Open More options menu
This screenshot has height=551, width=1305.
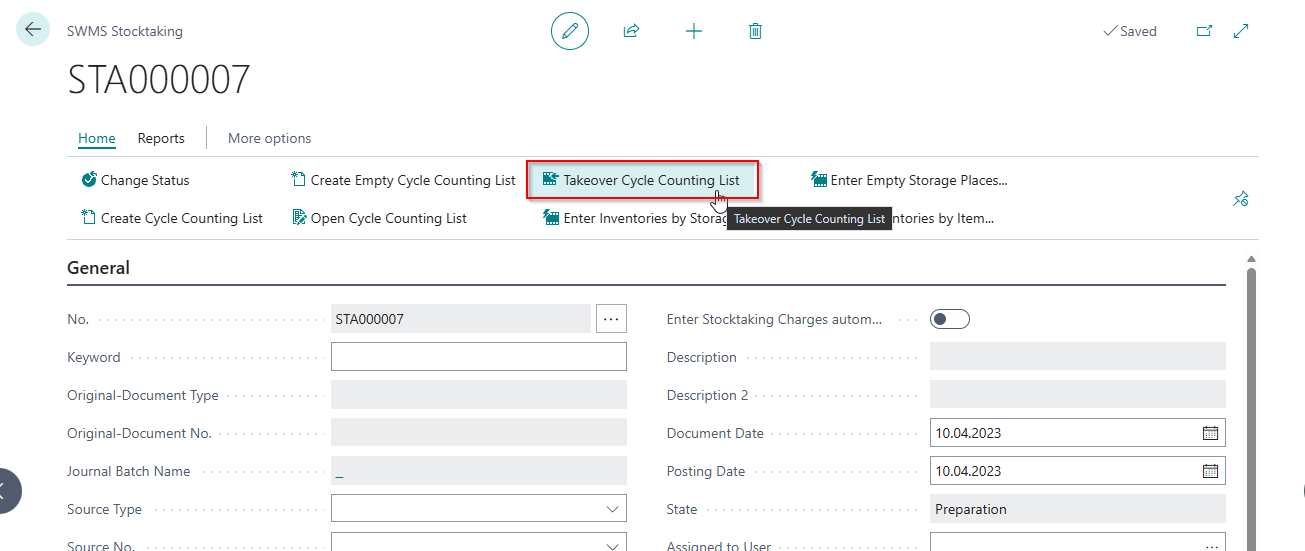[269, 138]
